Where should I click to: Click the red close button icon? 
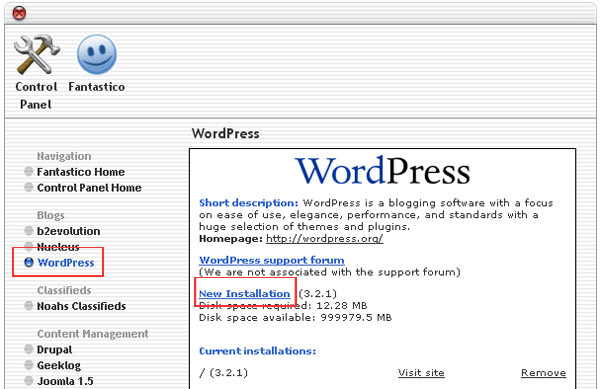tap(19, 13)
